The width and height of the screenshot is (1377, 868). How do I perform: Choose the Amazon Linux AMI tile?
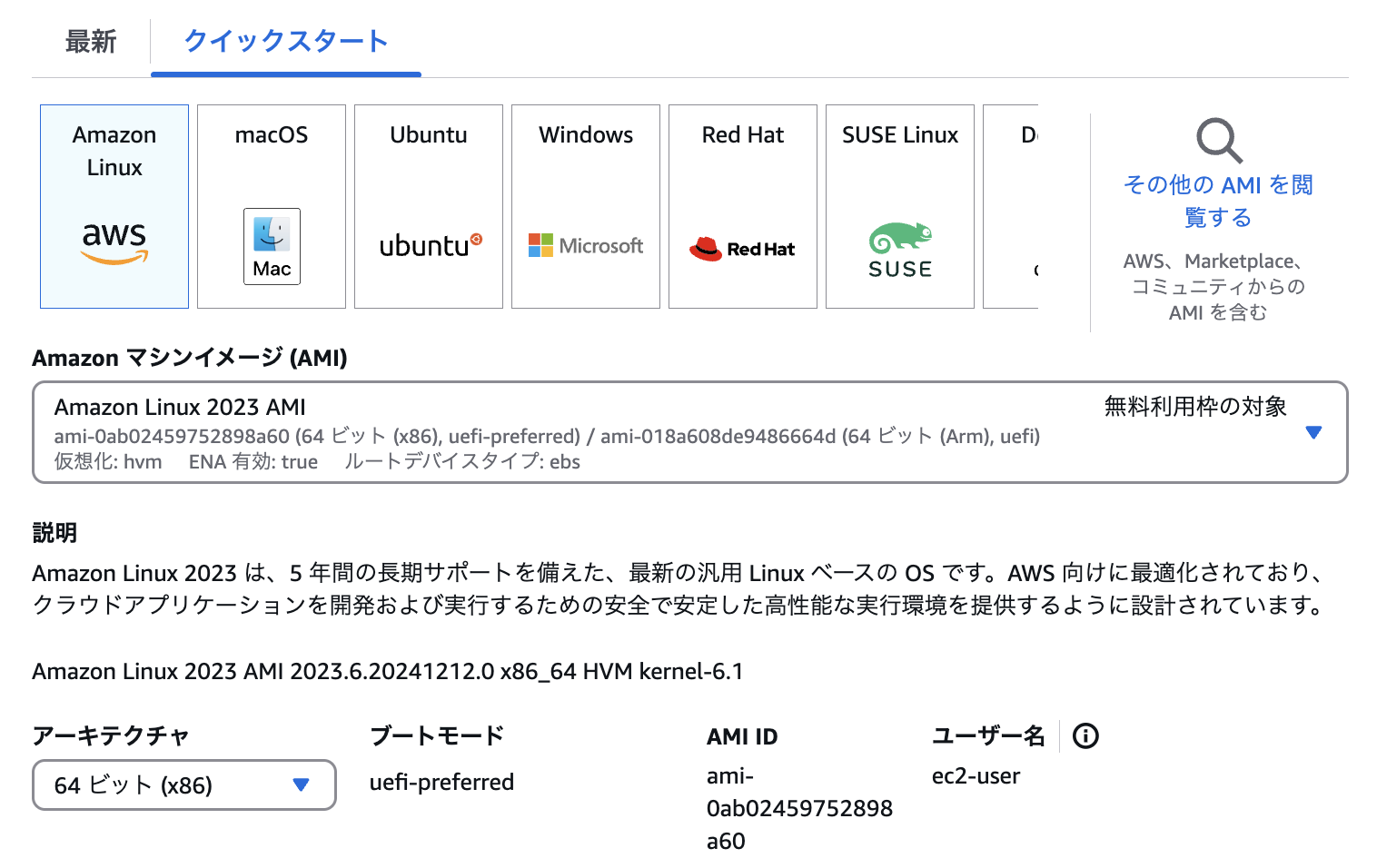point(114,206)
